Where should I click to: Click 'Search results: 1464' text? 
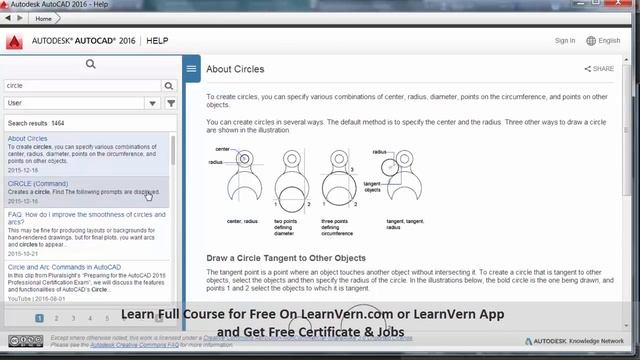point(36,123)
